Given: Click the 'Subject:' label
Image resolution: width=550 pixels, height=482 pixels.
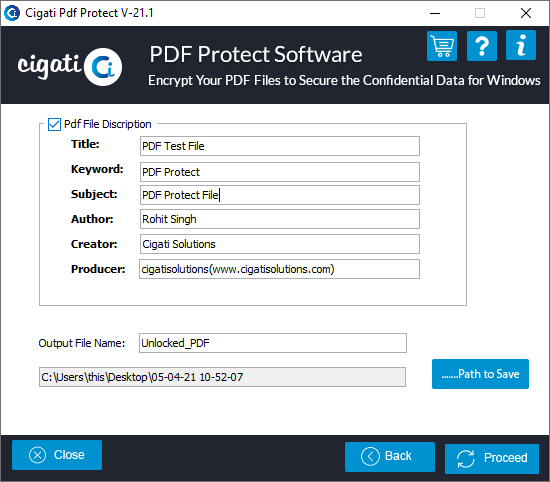Looking at the screenshot, I should (94, 194).
